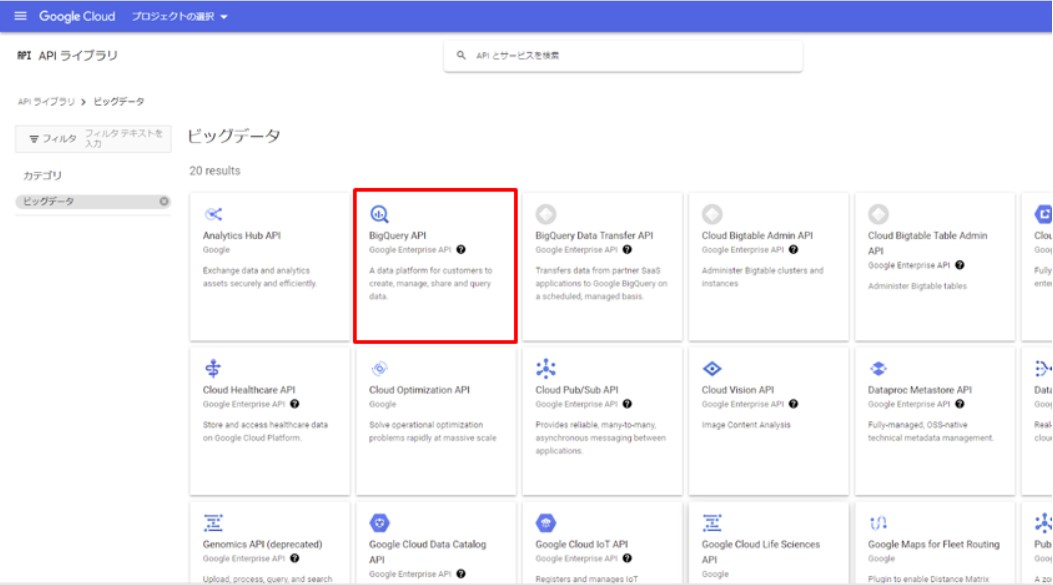The height and width of the screenshot is (585, 1053).
Task: Click the search magnifier icon
Action: [x=461, y=55]
